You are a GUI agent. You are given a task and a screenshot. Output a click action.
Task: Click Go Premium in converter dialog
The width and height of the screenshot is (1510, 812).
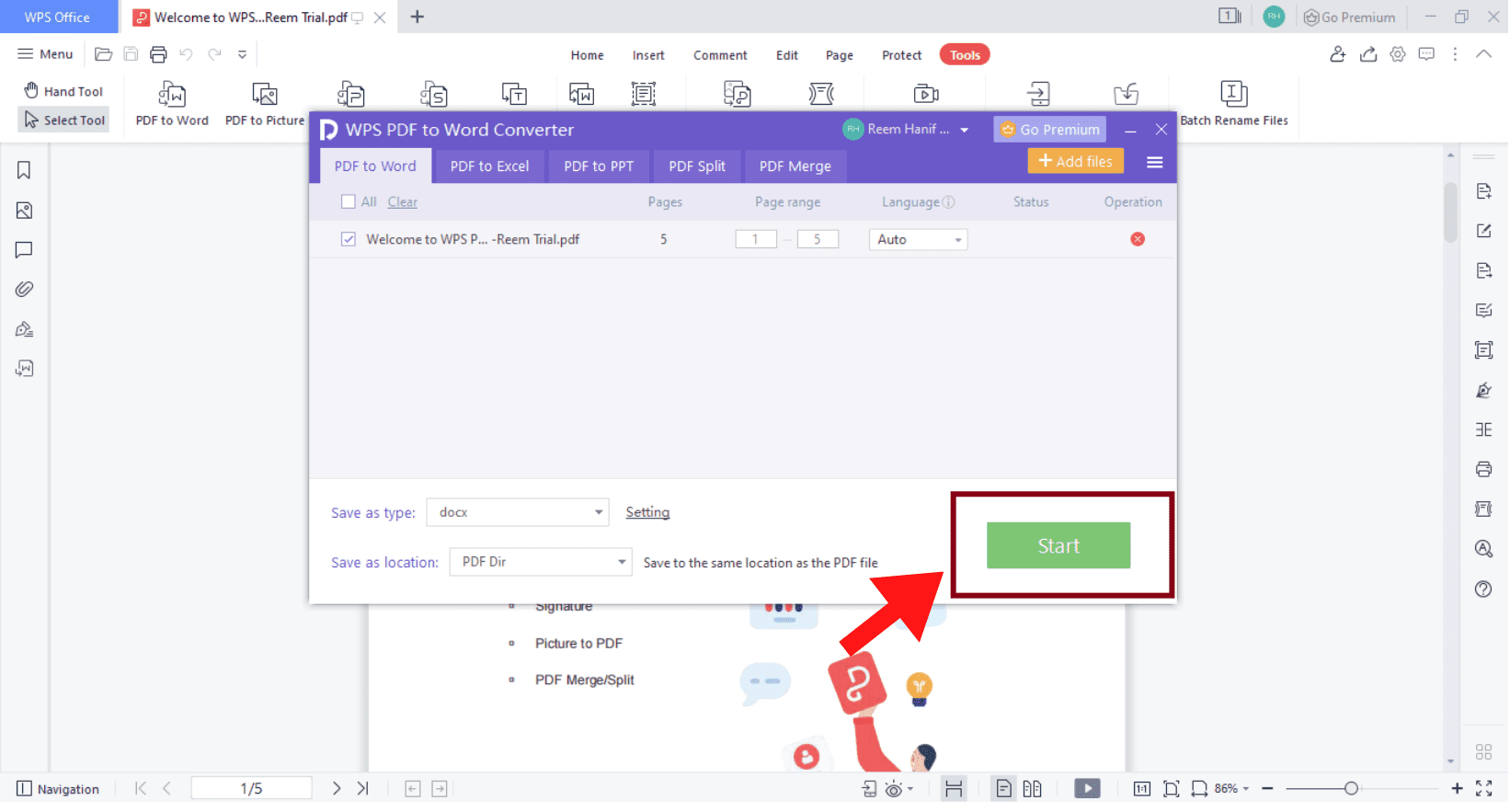pos(1051,131)
